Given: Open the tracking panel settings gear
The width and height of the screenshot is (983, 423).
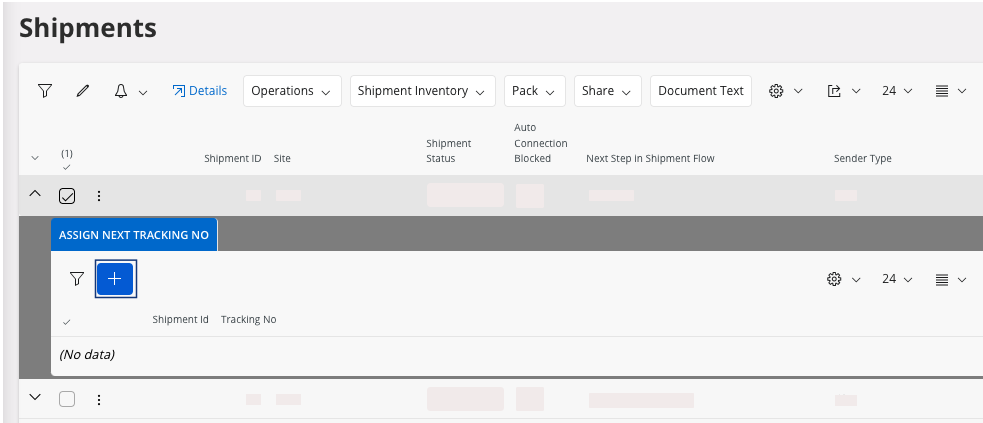Looking at the screenshot, I should coord(834,279).
